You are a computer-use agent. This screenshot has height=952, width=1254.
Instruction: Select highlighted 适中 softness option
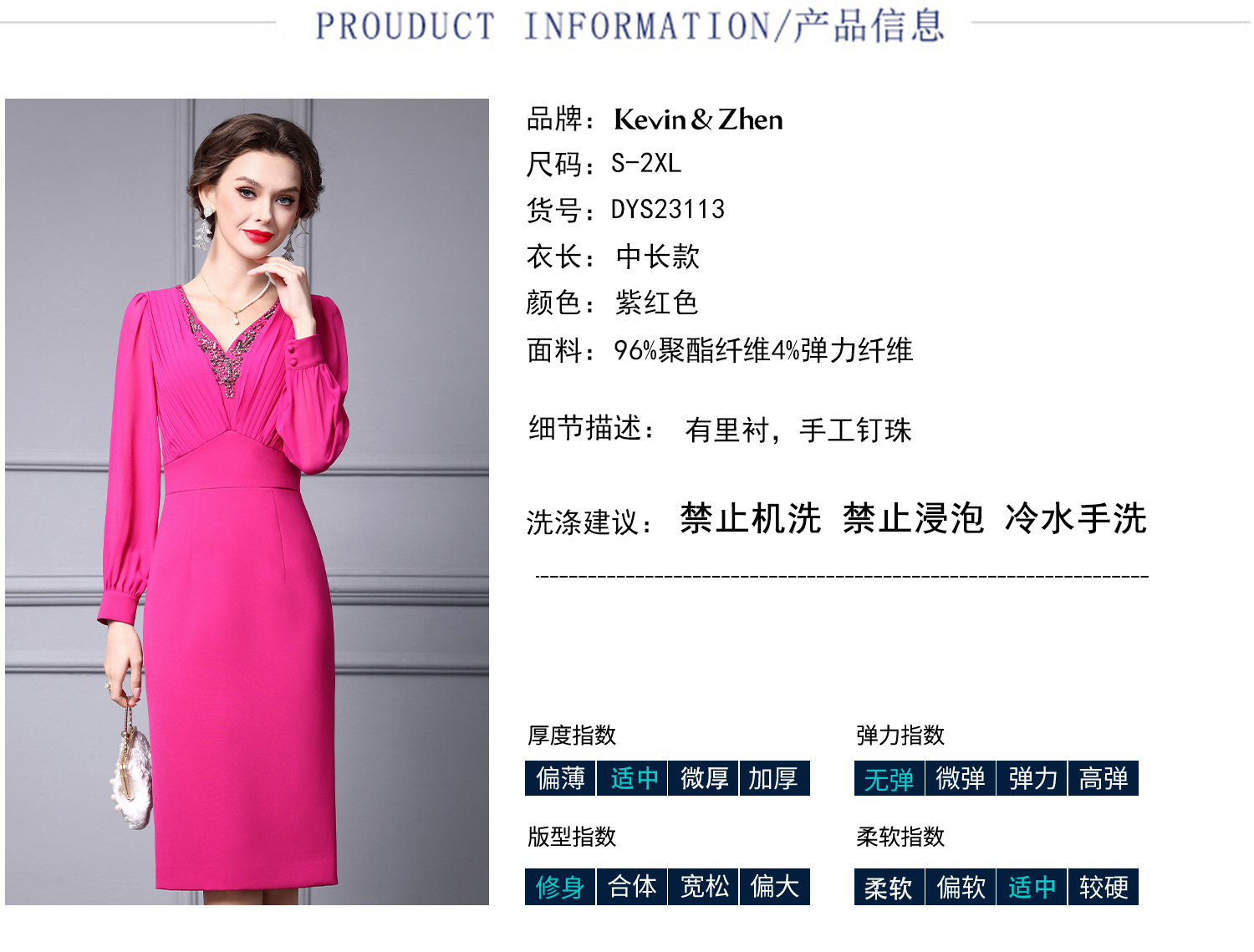click(x=1032, y=887)
